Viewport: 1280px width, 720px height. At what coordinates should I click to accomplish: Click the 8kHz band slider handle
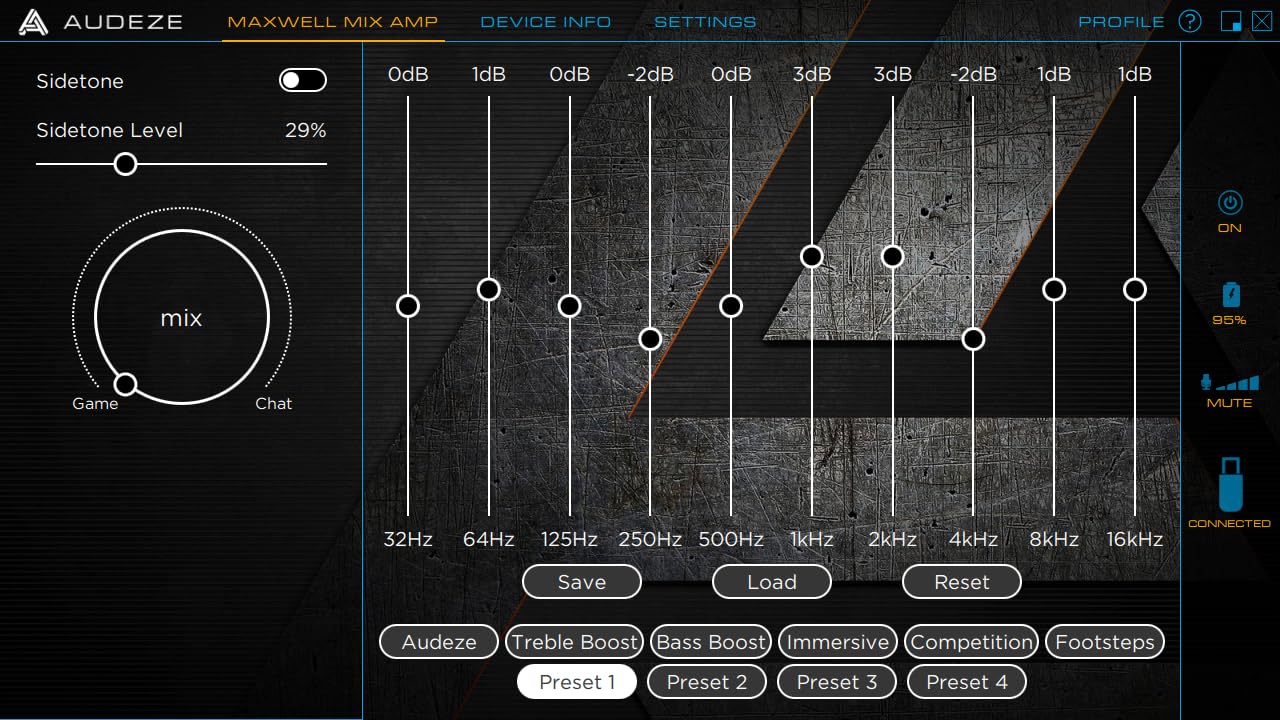pos(1054,289)
